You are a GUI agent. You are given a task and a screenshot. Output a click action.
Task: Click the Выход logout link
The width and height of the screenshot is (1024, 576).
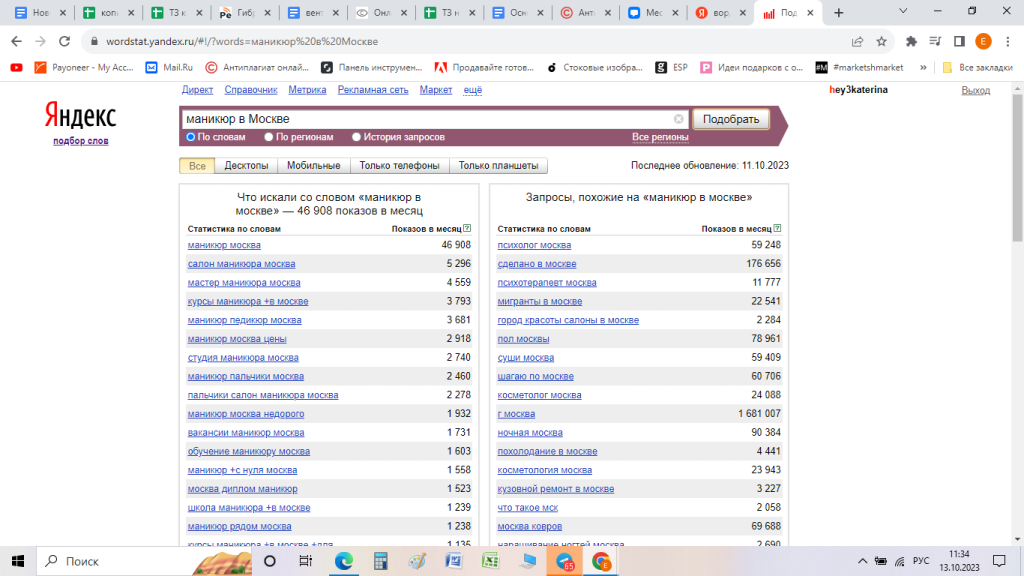(975, 91)
